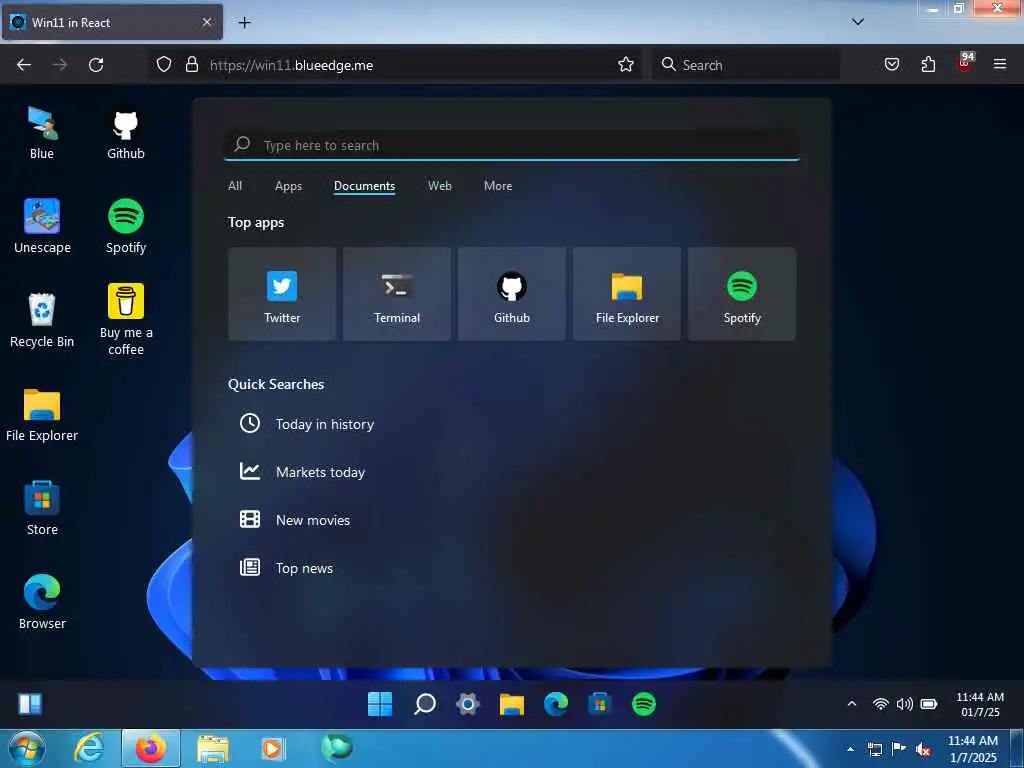This screenshot has width=1024, height=768.
Task: Select the Documents search tab
Action: coord(364,186)
